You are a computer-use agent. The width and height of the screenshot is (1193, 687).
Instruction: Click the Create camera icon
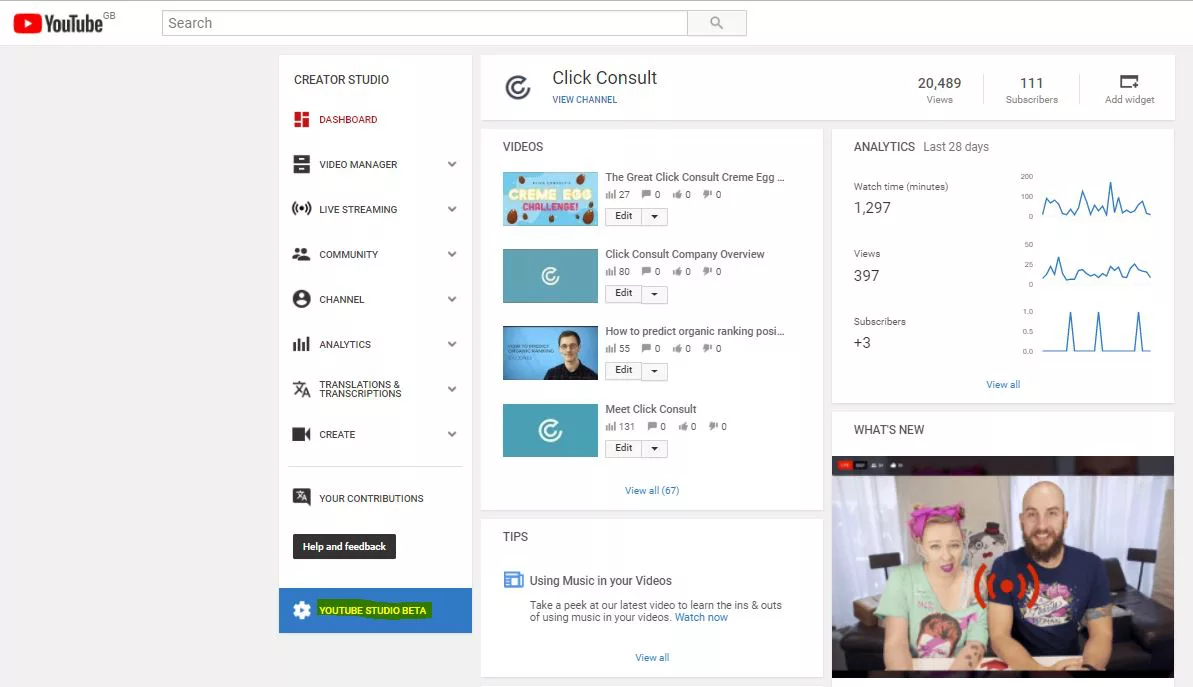[301, 434]
